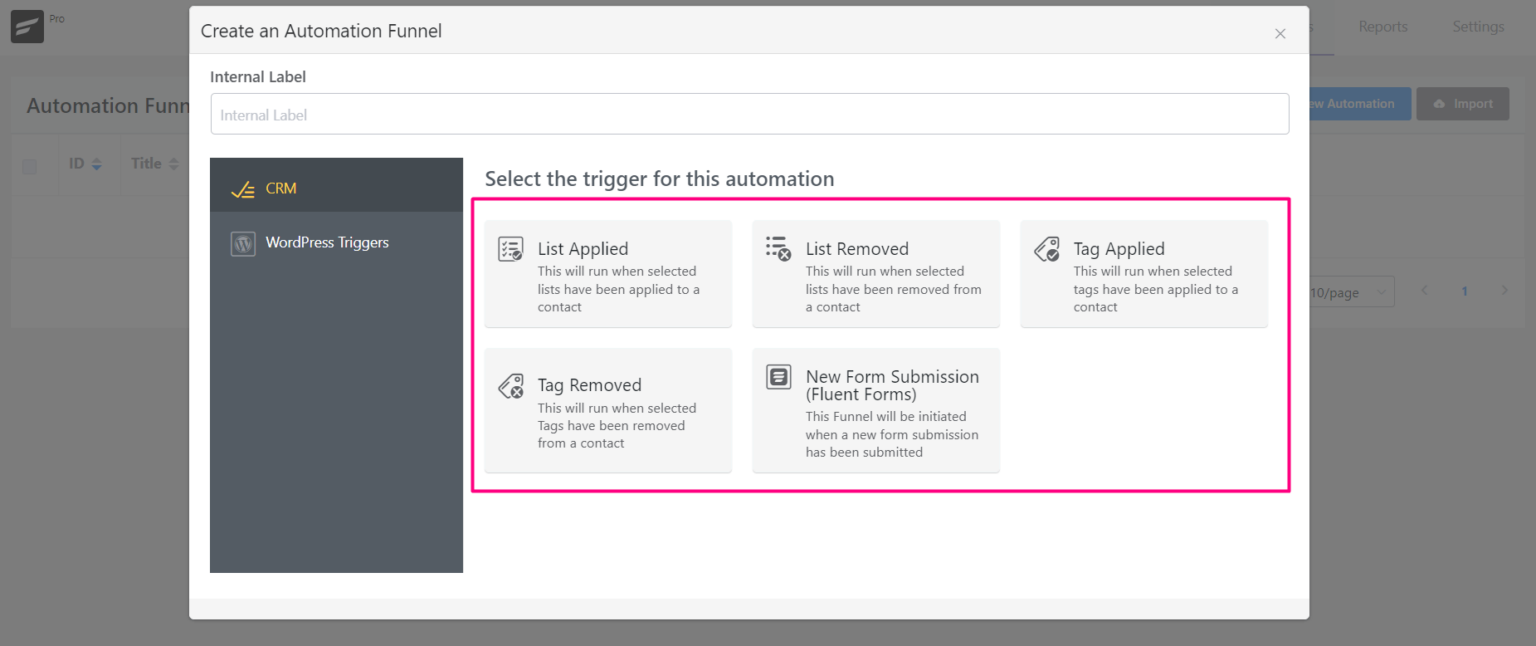
Task: Open the 10/page pagination dropdown
Action: (1350, 292)
